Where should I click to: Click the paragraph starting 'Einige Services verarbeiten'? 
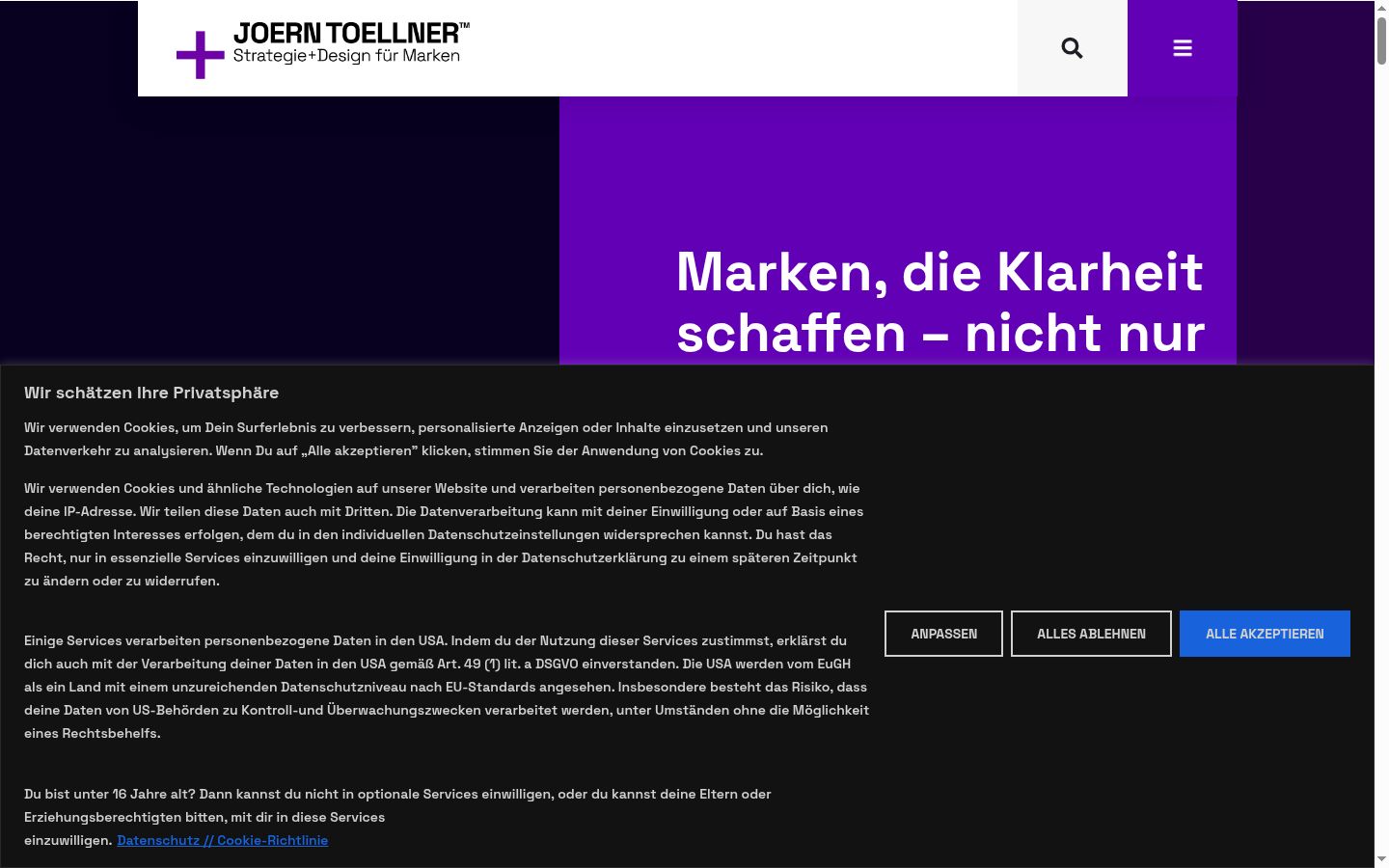click(x=447, y=687)
